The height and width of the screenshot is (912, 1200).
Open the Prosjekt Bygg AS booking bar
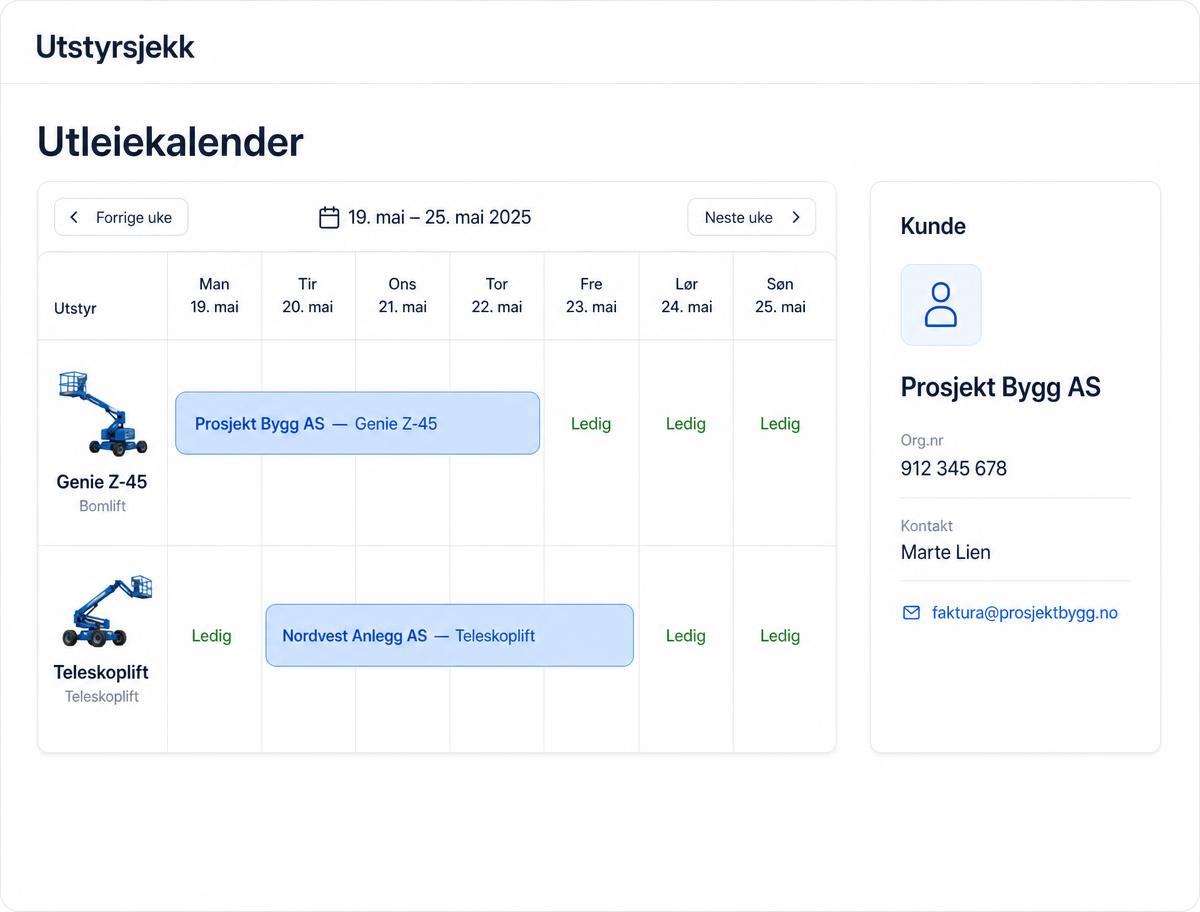(x=358, y=423)
